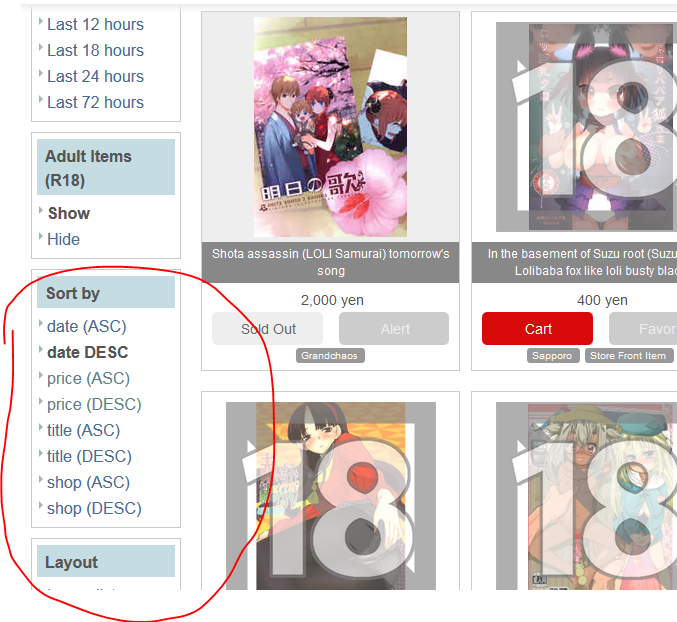
Task: Sort listings by title (ASC)
Action: (x=83, y=430)
